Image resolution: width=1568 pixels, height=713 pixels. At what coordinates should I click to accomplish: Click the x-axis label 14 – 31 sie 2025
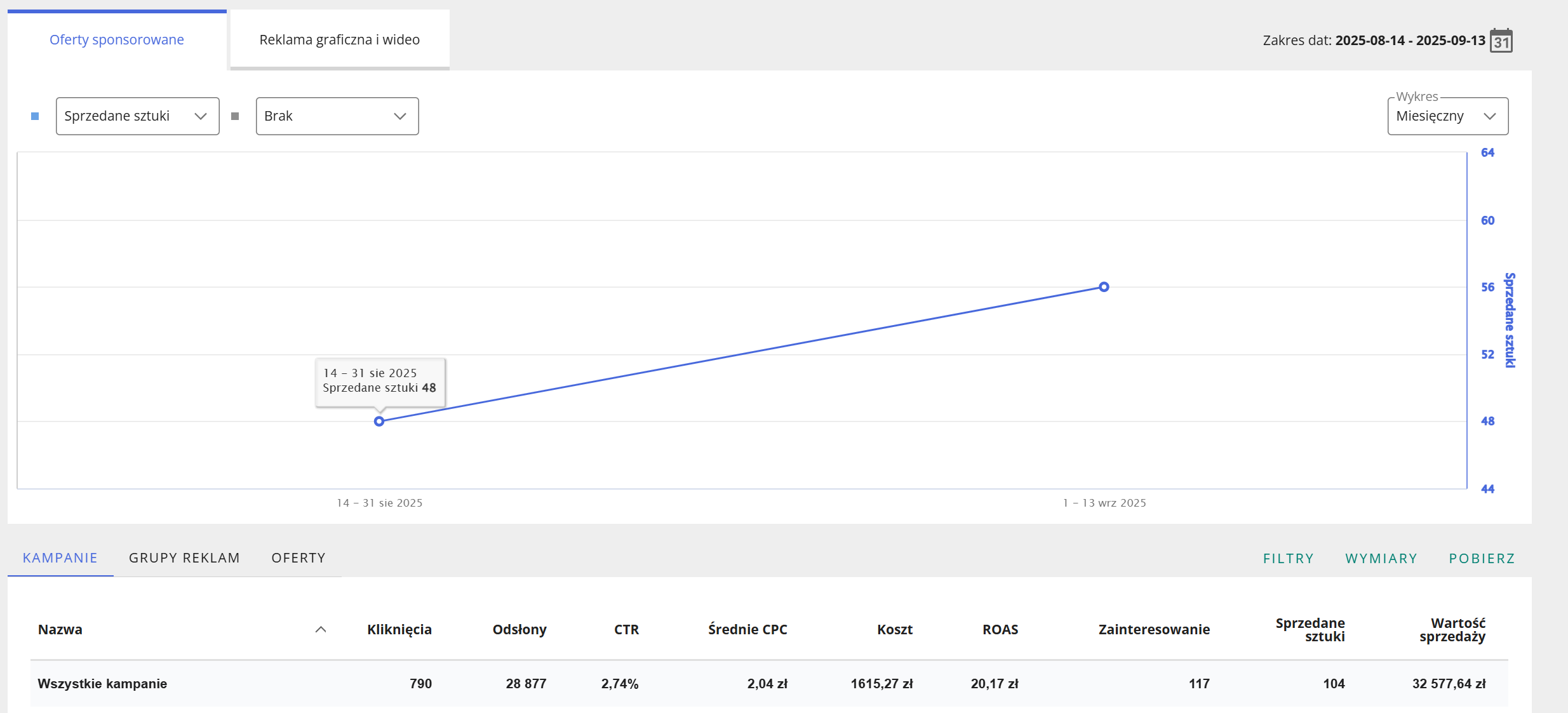[380, 503]
